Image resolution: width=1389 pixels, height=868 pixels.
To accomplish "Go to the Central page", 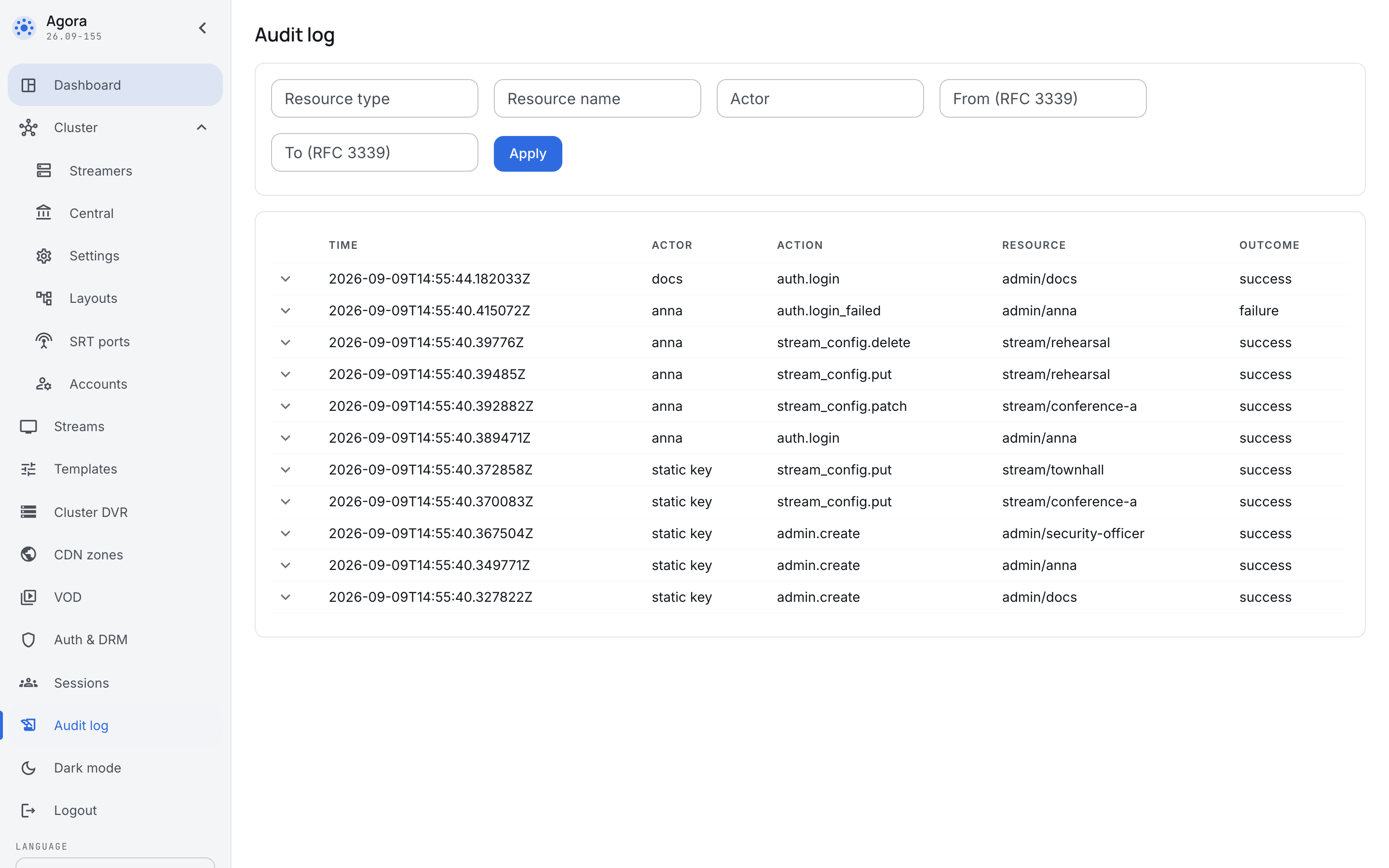I will pyautogui.click(x=115, y=213).
